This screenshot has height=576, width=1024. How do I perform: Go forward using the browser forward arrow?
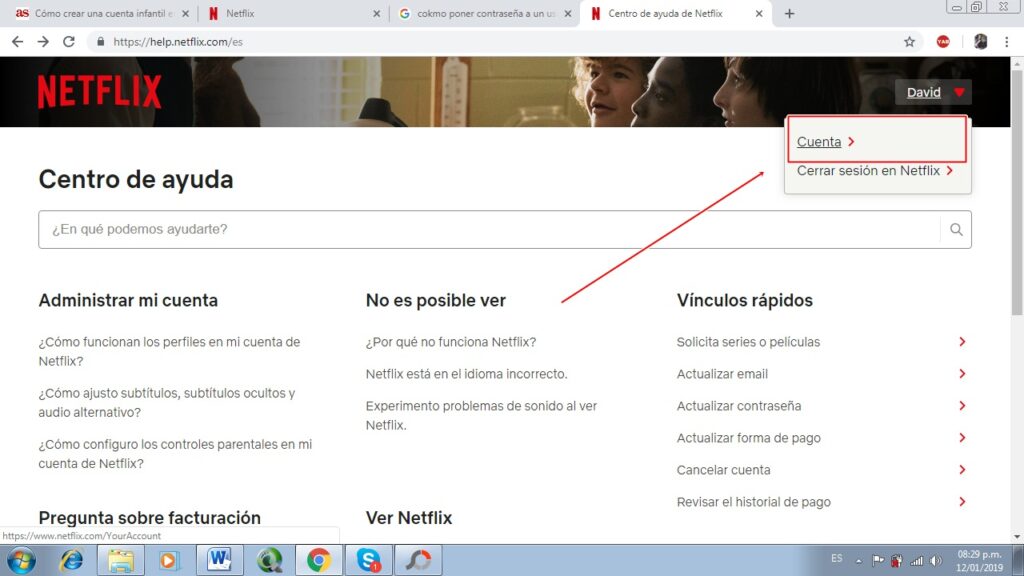43,42
